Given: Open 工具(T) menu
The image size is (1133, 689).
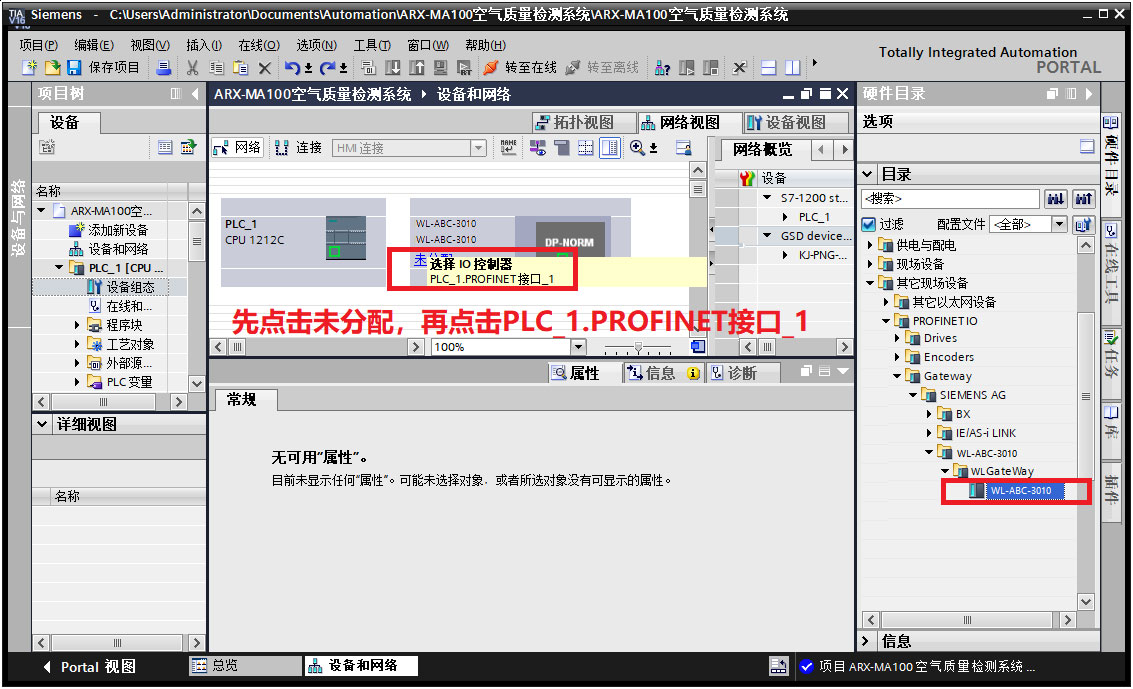Looking at the screenshot, I should tap(372, 45).
